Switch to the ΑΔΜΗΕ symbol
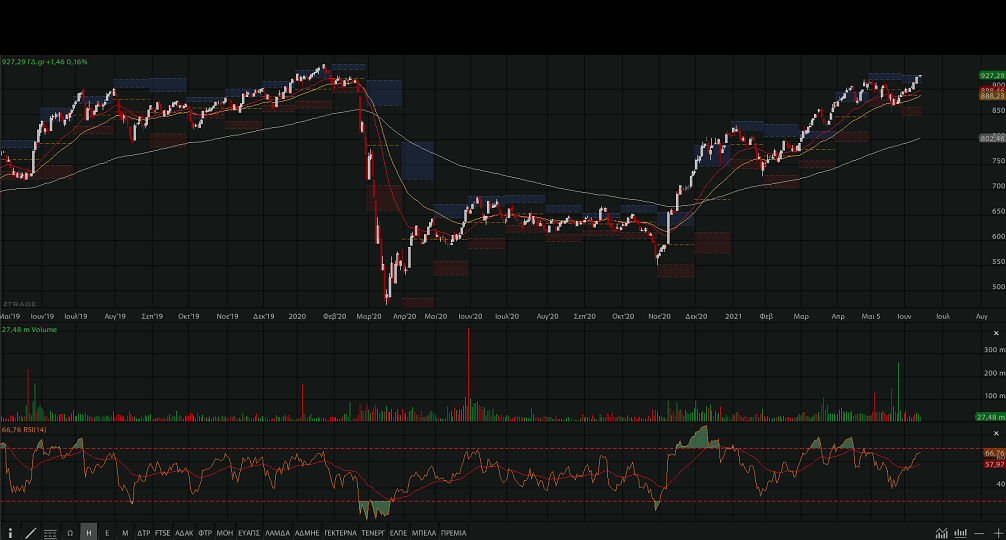 [307, 533]
